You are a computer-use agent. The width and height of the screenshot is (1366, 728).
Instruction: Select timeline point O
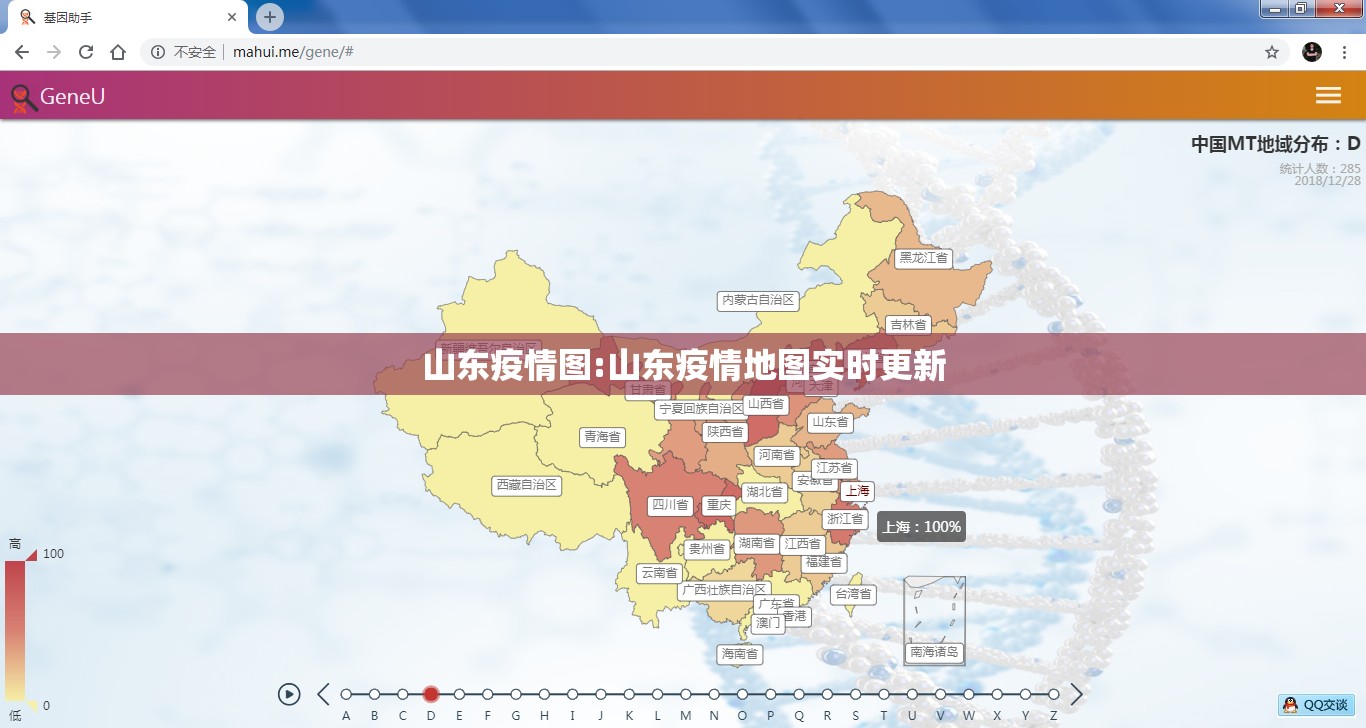[742, 694]
